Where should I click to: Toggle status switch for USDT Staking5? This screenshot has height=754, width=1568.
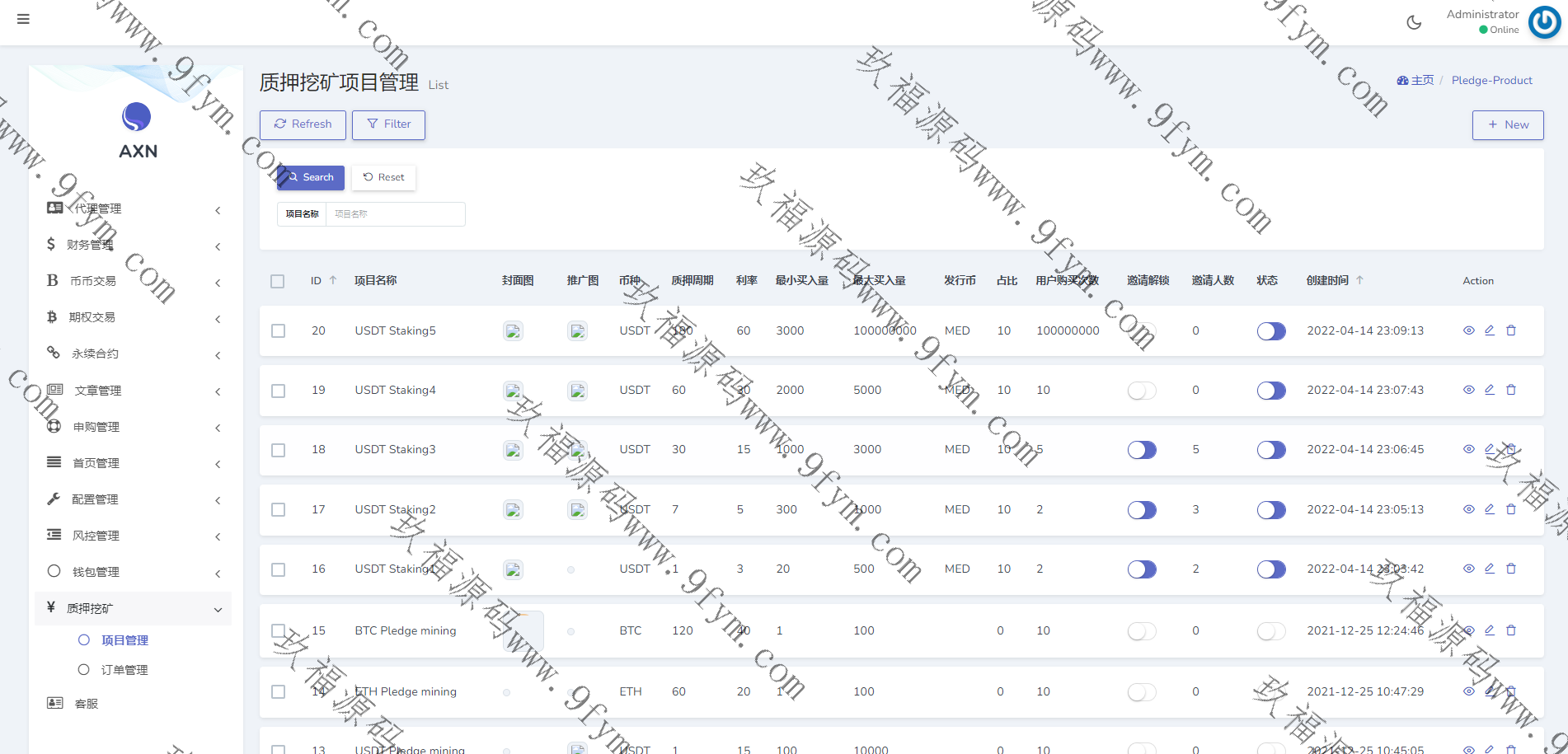click(1270, 331)
